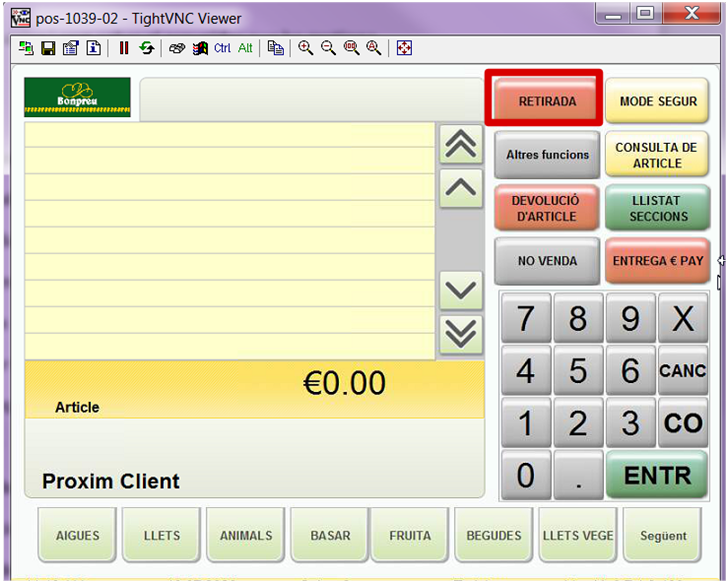Screen dimensions: 726x585
Task: Click the zoom in magnifier
Action: [306, 48]
